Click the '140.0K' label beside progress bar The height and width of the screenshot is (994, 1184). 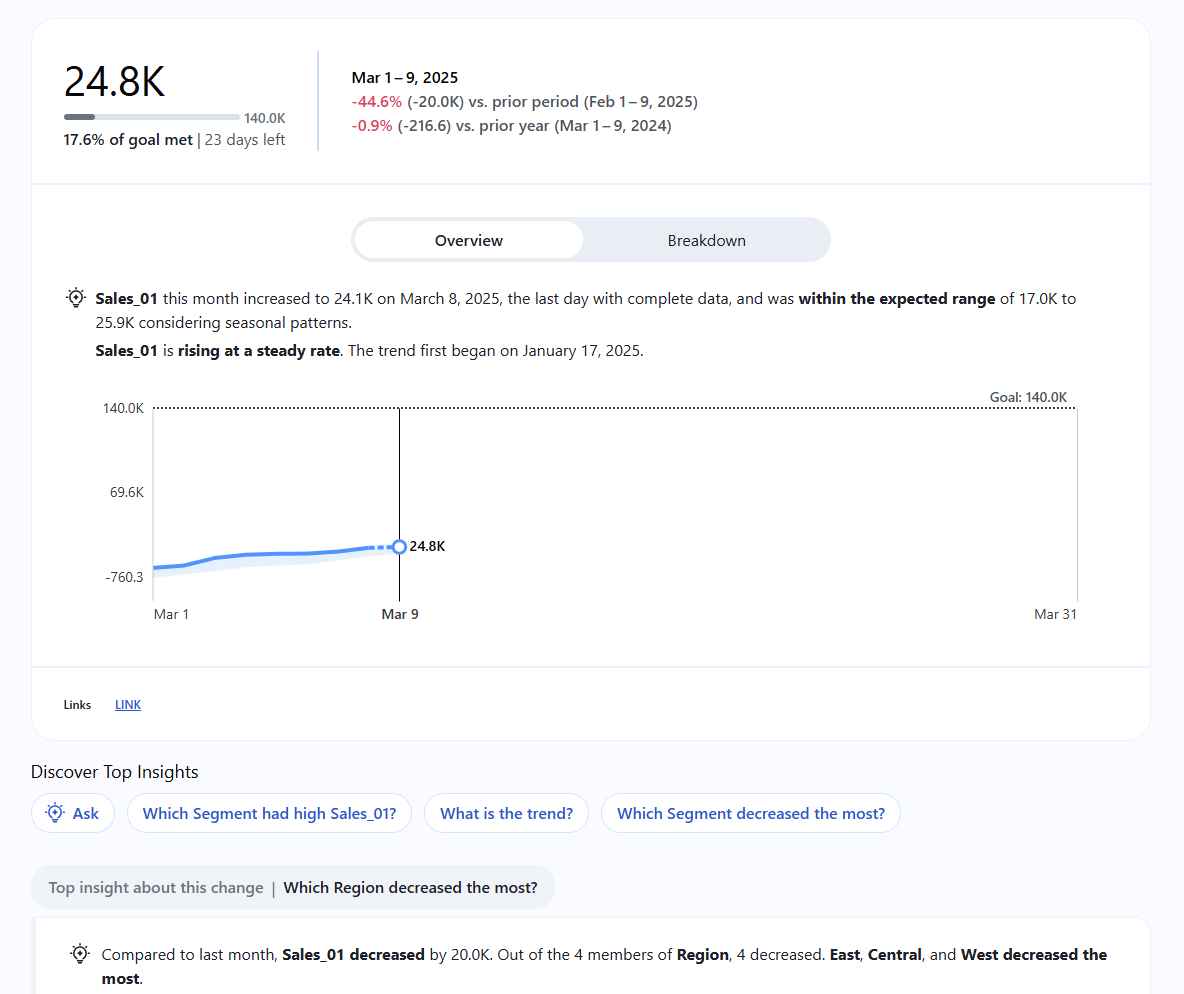point(264,118)
